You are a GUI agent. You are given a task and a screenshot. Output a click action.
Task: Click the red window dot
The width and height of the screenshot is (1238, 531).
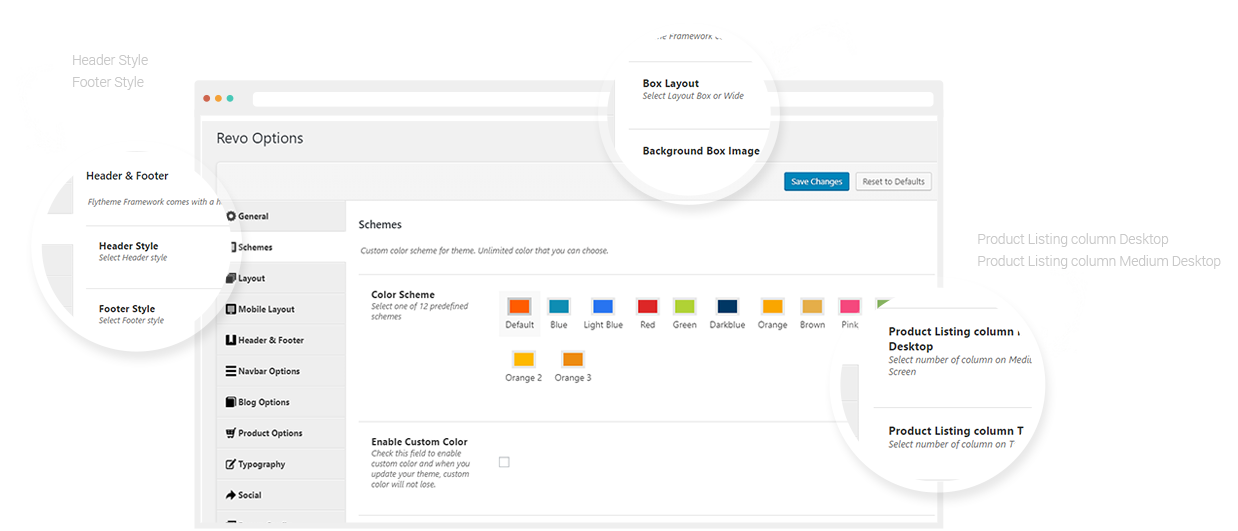click(x=207, y=98)
